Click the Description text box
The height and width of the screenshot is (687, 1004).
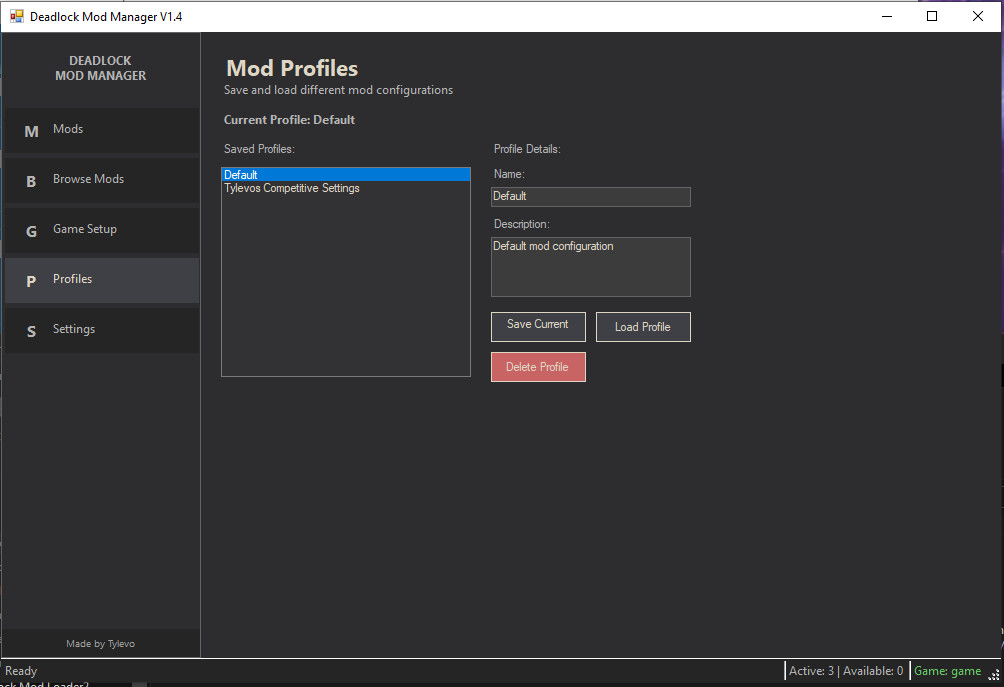(590, 266)
